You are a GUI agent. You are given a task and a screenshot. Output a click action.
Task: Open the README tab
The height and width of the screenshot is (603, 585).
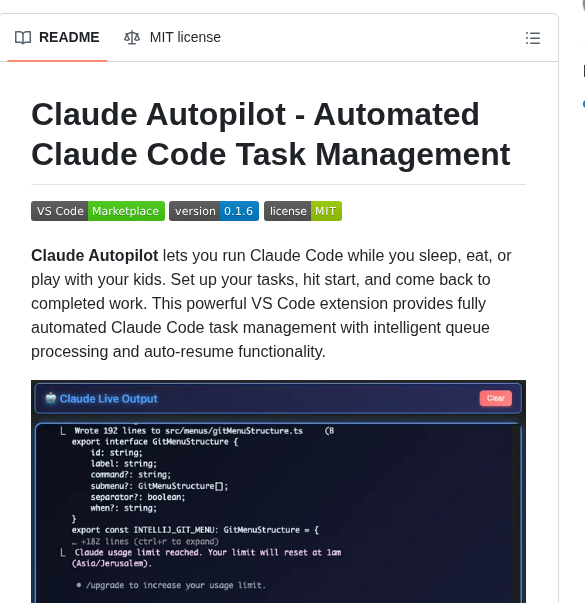[x=57, y=38]
